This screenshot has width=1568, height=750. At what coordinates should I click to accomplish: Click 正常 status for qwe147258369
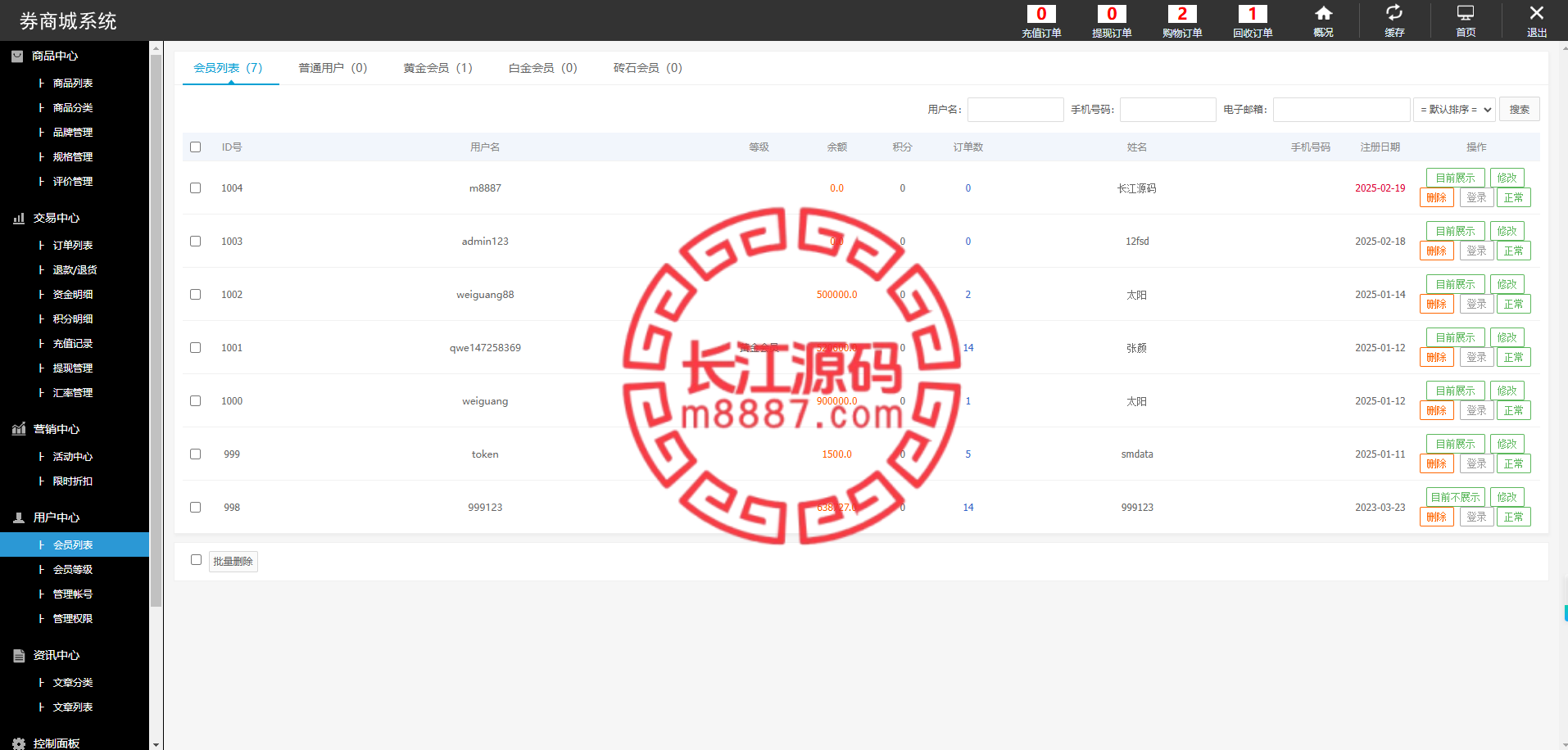click(x=1513, y=357)
